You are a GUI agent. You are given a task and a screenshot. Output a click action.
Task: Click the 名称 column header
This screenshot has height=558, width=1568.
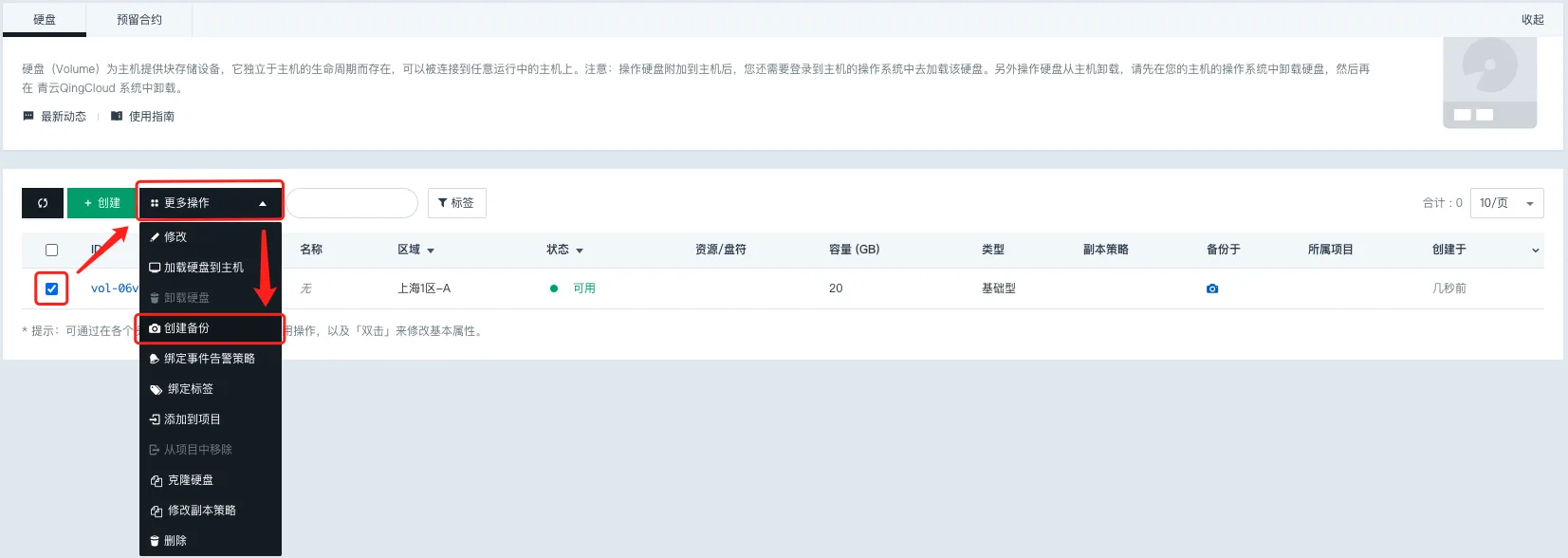click(x=311, y=250)
